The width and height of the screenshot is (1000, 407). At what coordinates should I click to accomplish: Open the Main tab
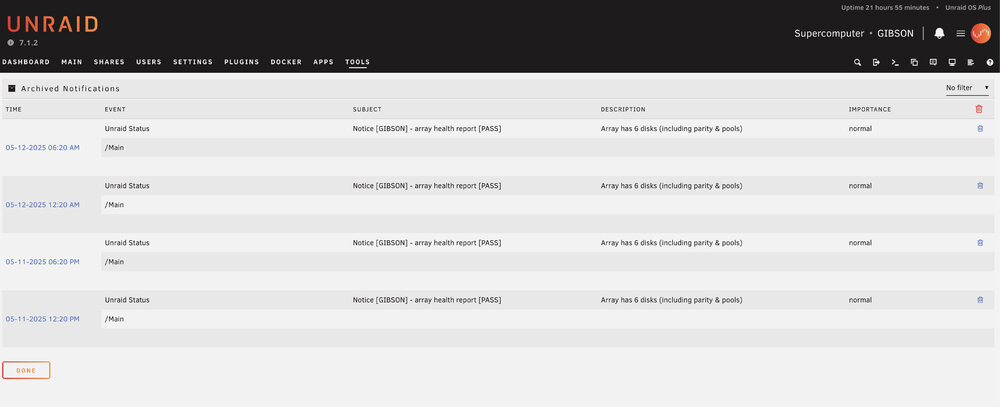tap(71, 62)
